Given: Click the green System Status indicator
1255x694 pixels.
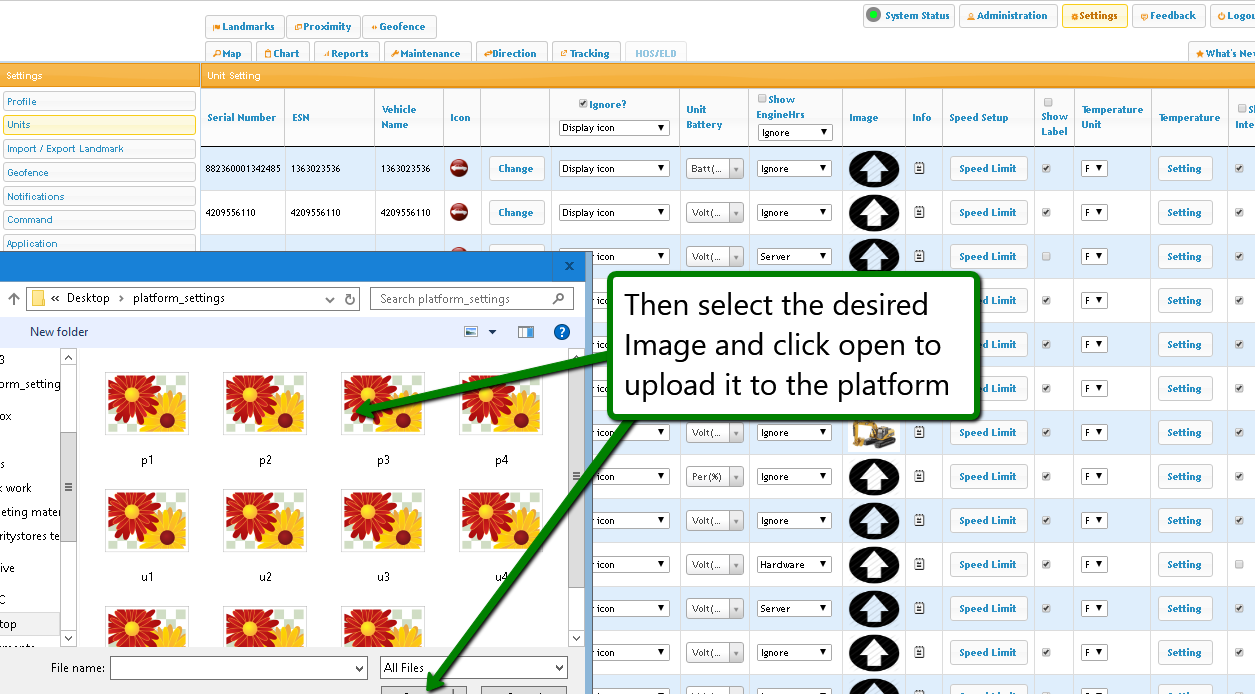Looking at the screenshot, I should tap(873, 15).
